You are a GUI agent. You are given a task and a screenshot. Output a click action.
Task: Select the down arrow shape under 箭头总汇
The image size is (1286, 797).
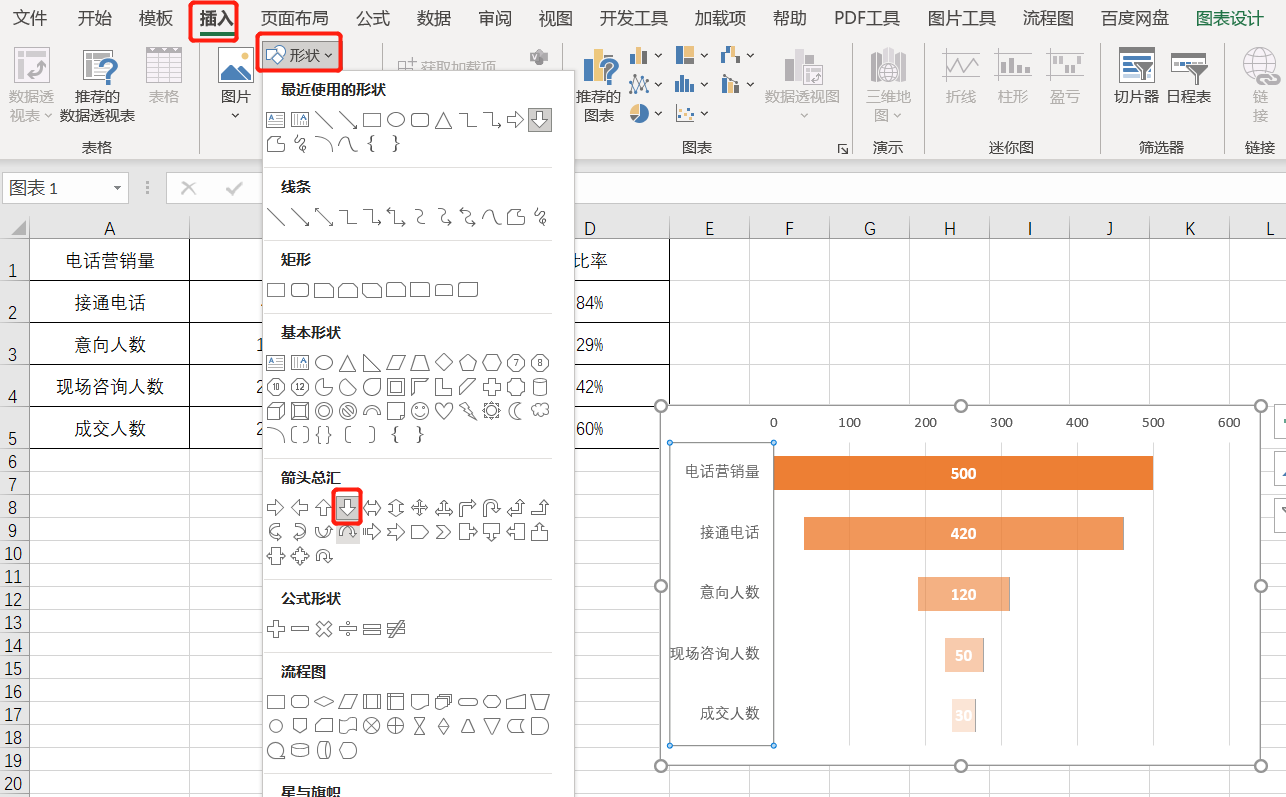point(348,507)
